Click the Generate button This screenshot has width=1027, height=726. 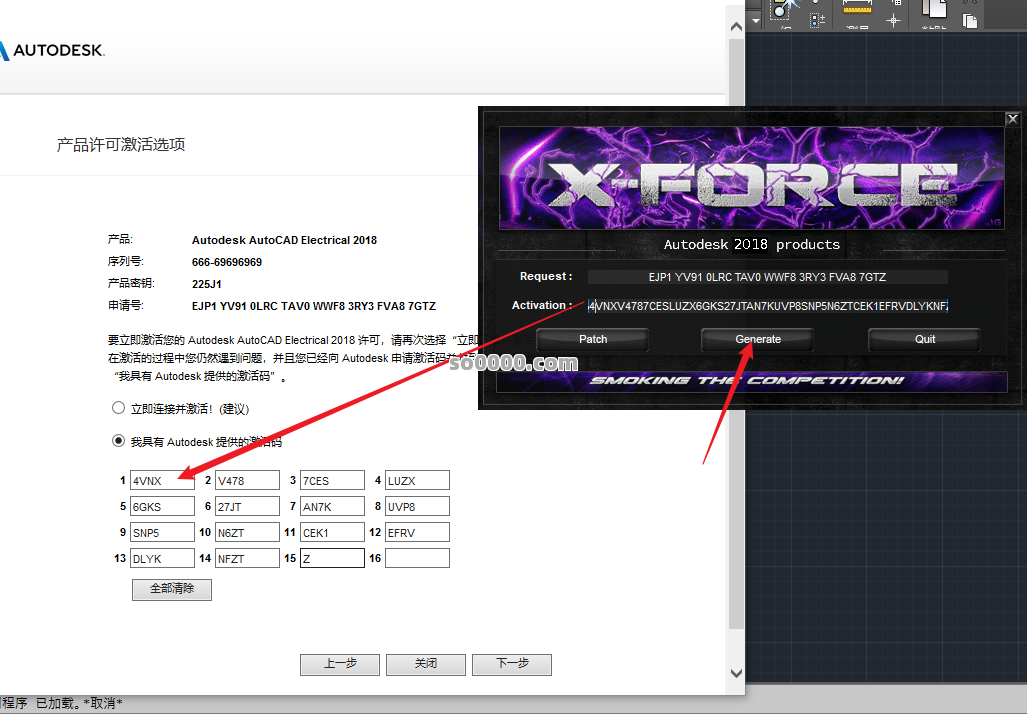758,339
